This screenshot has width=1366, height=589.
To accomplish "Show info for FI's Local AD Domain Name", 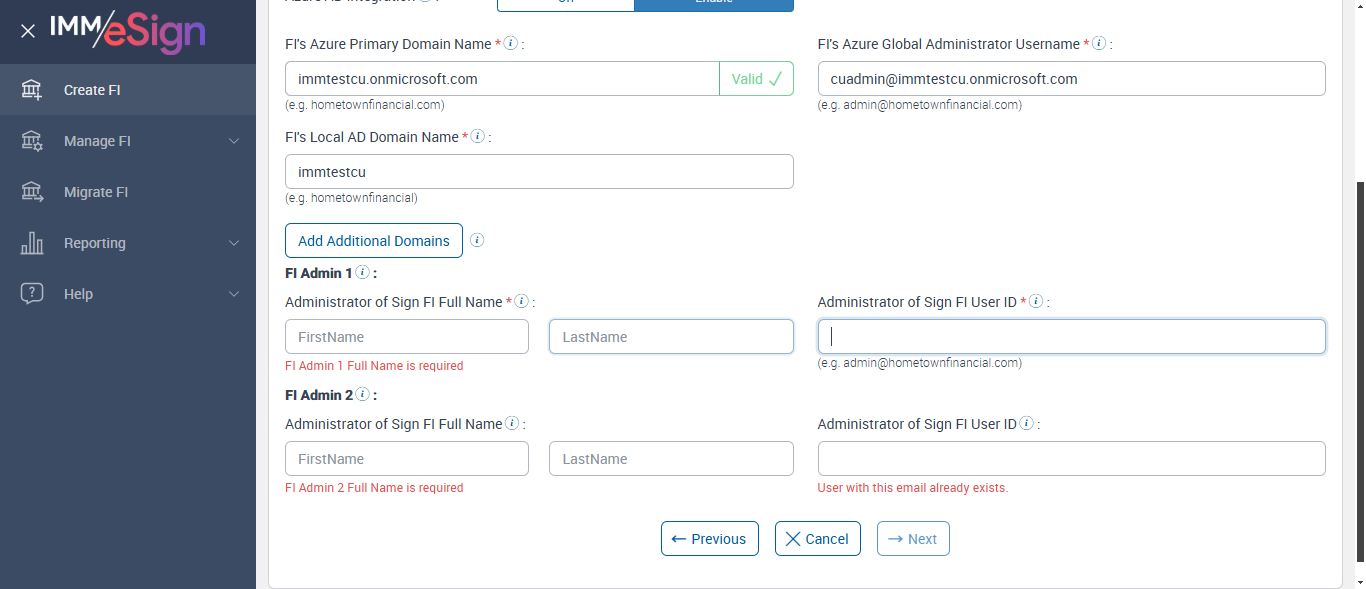I will [x=478, y=136].
